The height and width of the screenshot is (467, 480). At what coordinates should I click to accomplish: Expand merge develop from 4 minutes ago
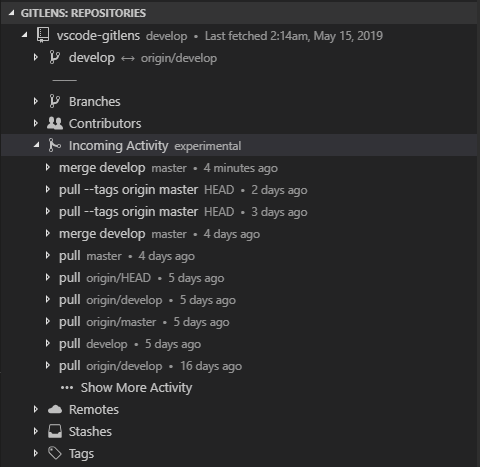pos(48,167)
